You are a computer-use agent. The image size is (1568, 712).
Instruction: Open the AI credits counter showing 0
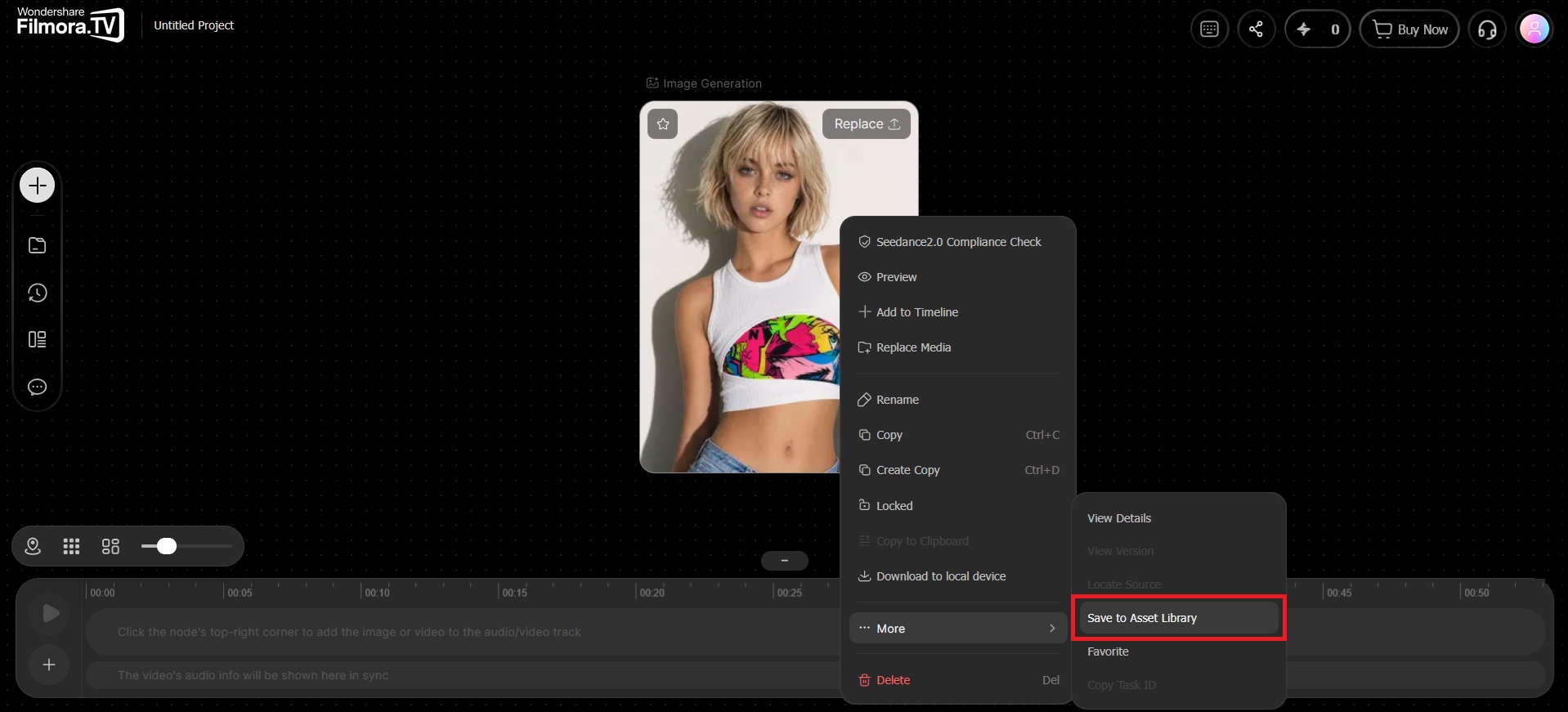coord(1317,29)
